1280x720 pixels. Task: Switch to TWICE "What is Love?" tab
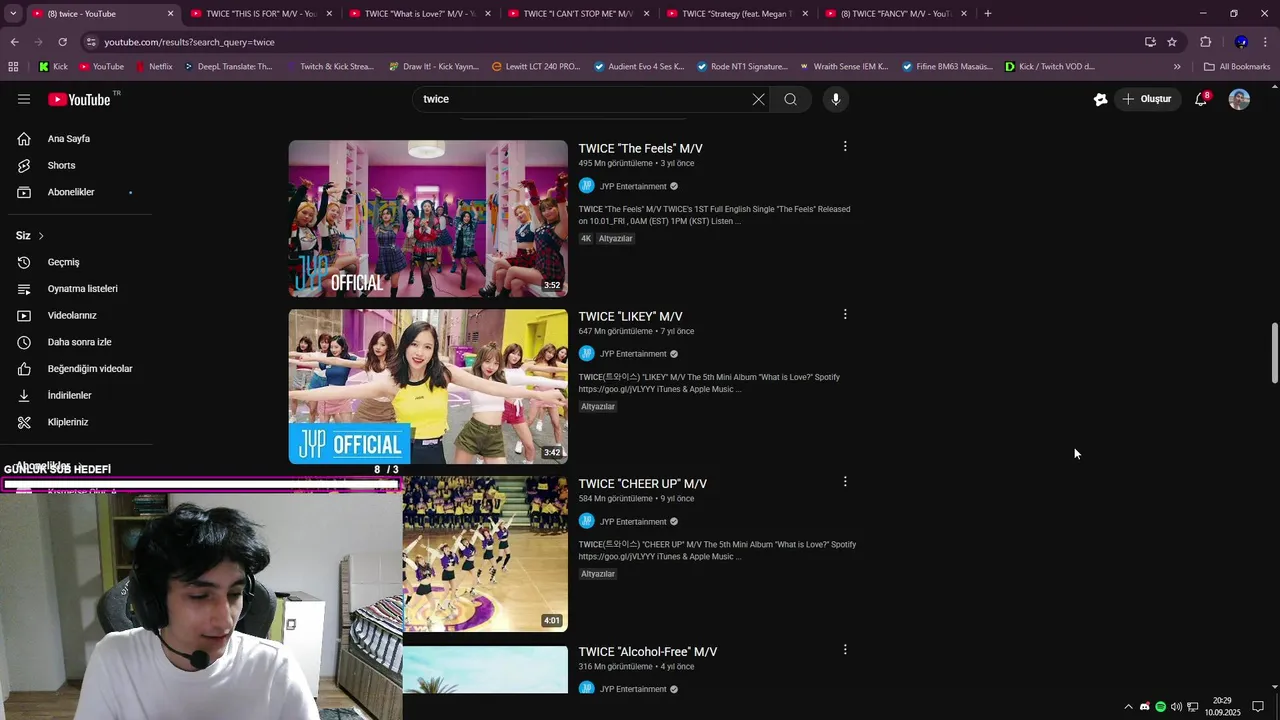(418, 14)
